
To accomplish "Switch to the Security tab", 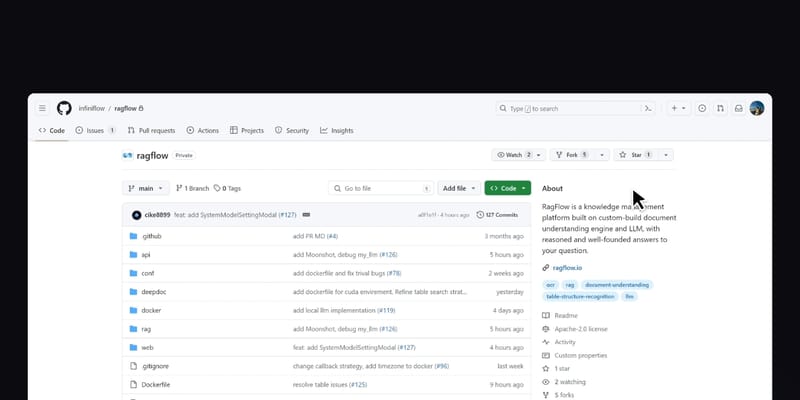I will pyautogui.click(x=292, y=131).
